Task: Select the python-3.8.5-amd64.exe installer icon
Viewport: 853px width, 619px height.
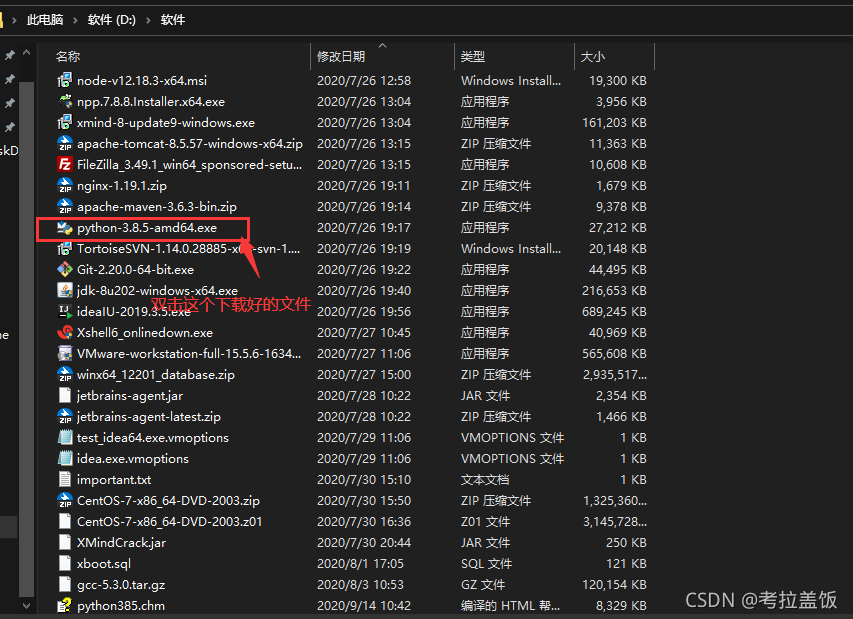Action: click(65, 227)
